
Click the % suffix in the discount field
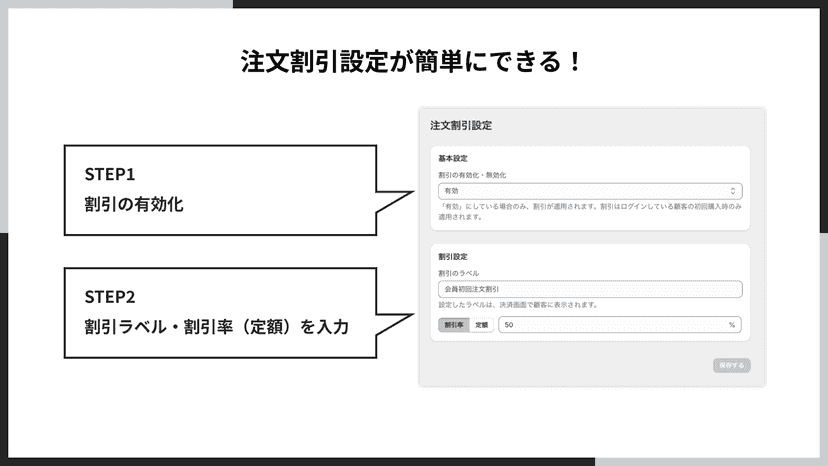tap(732, 325)
